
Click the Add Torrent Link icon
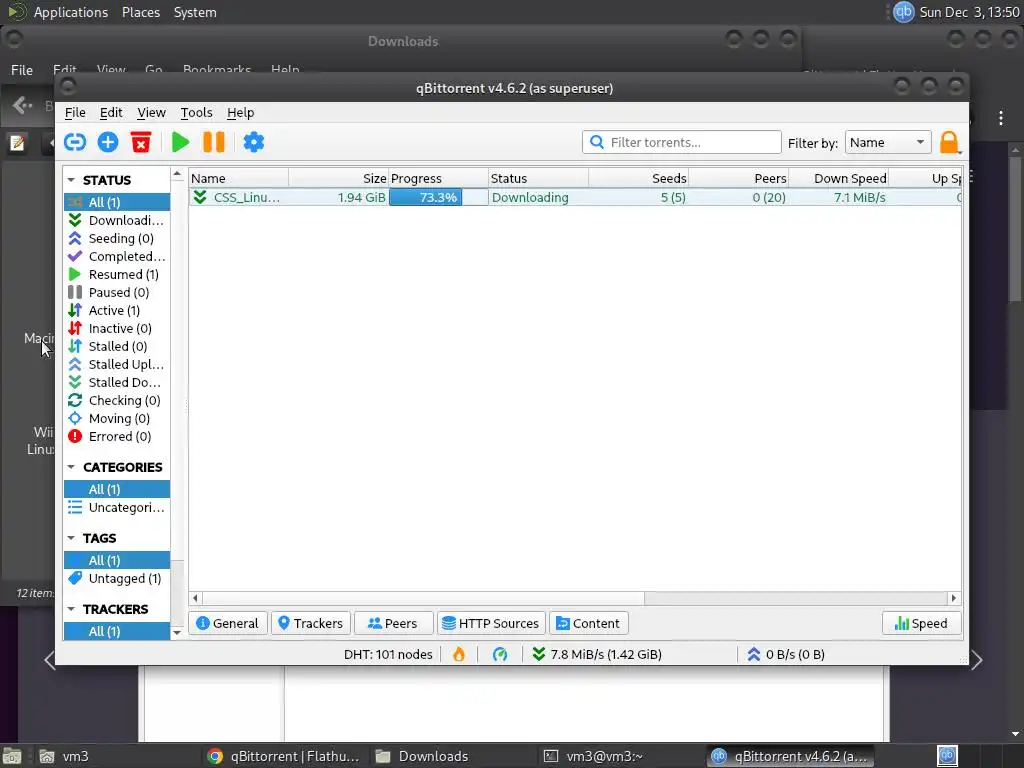(x=75, y=142)
